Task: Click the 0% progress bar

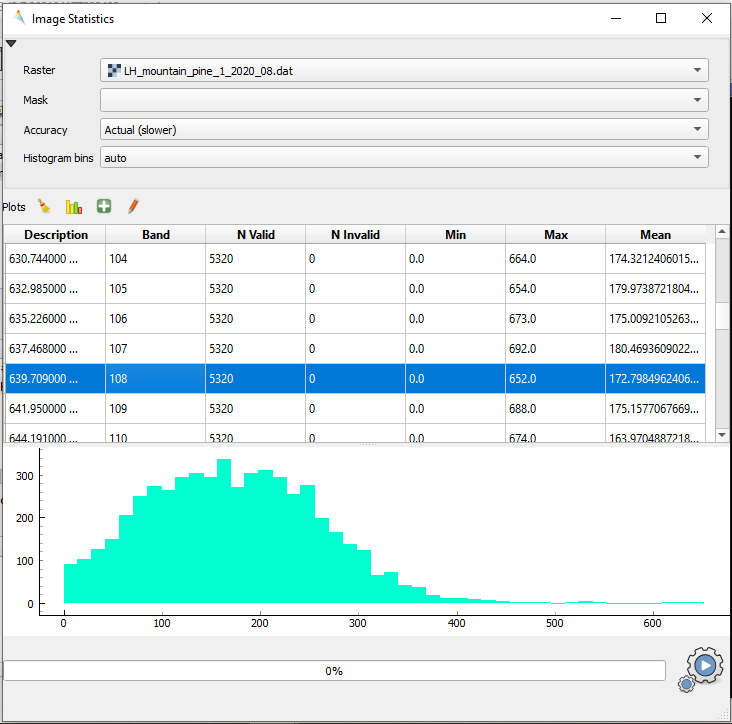Action: coord(334,671)
